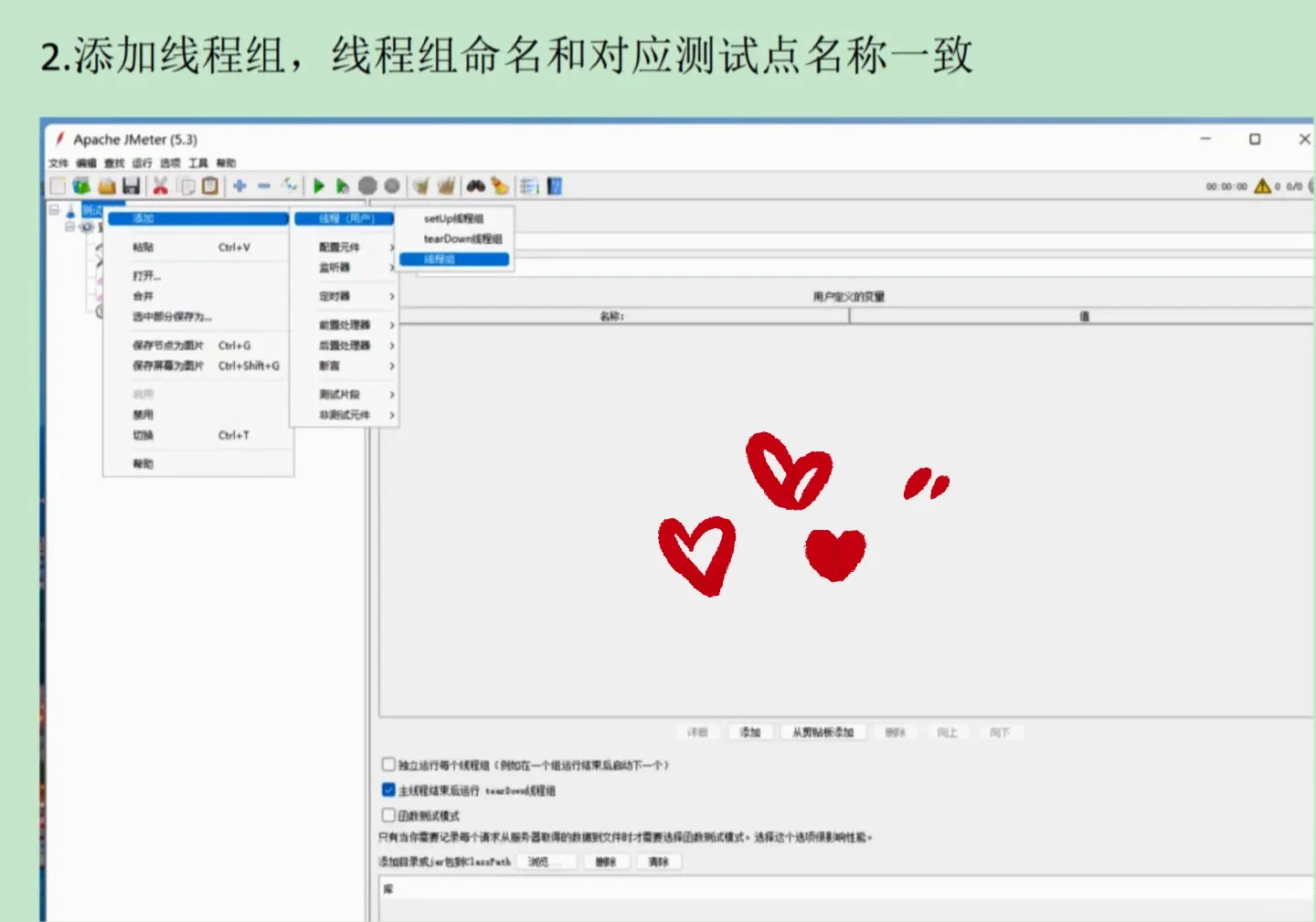Click the yellow warning triangle icon

[x=1262, y=186]
